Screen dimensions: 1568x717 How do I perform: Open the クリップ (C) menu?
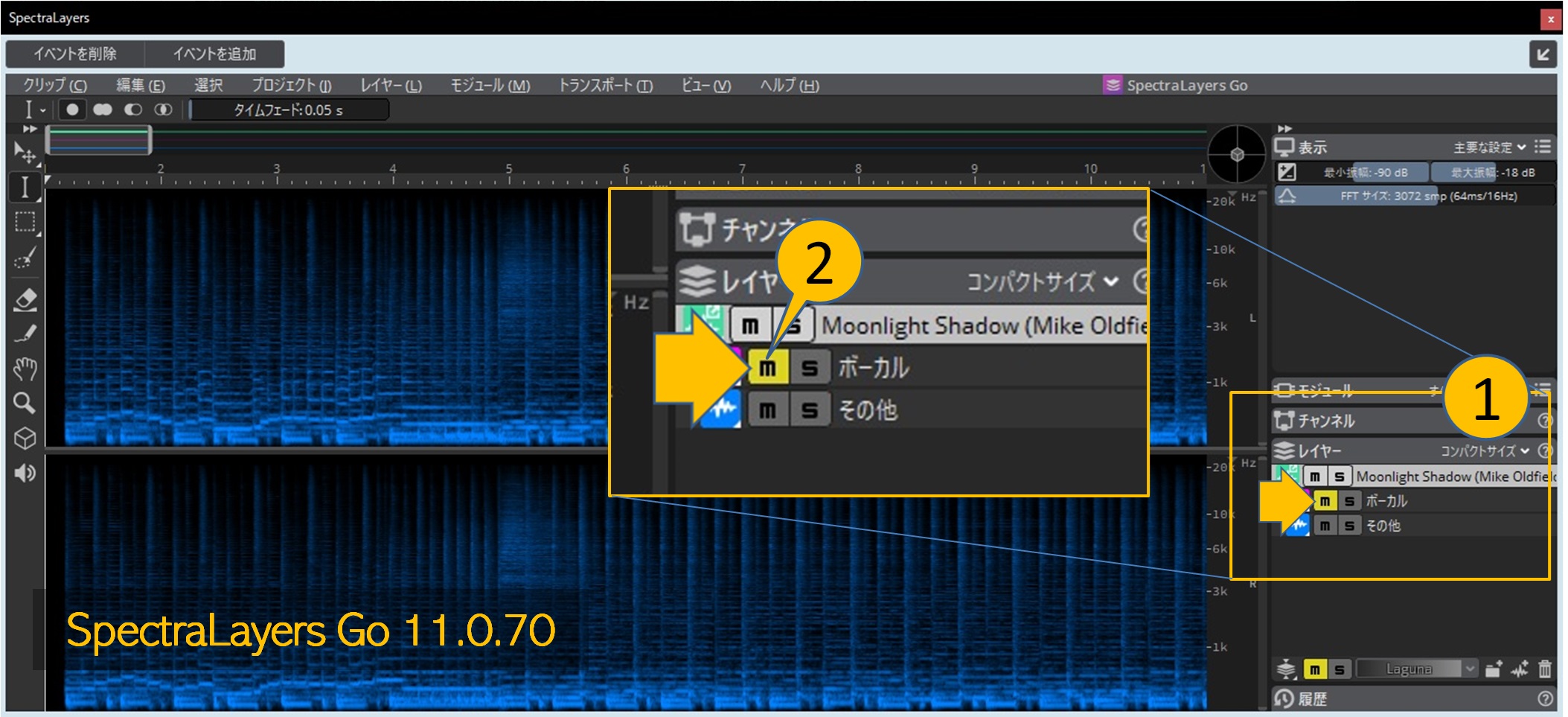(x=55, y=86)
